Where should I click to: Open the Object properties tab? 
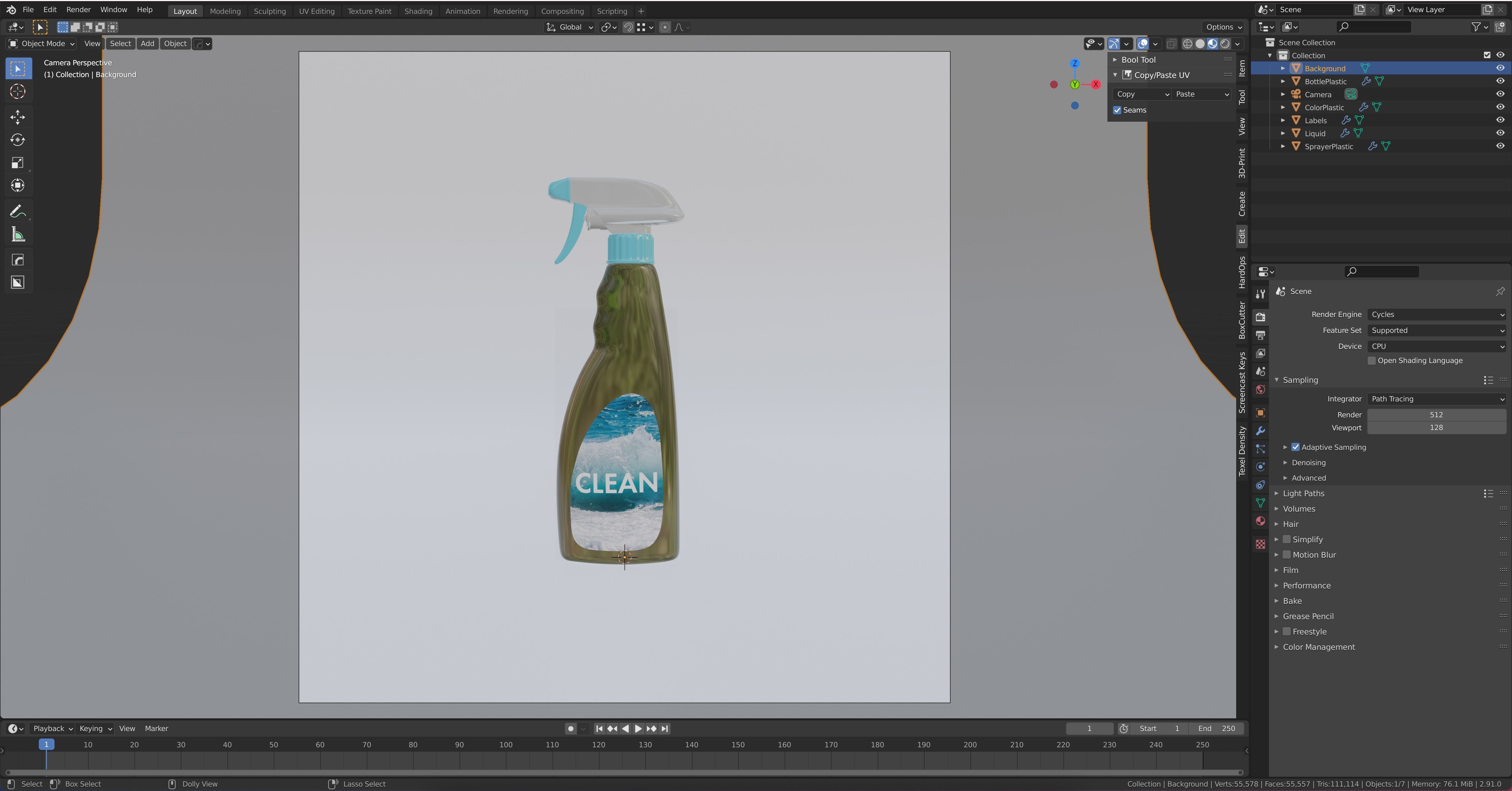point(1260,413)
